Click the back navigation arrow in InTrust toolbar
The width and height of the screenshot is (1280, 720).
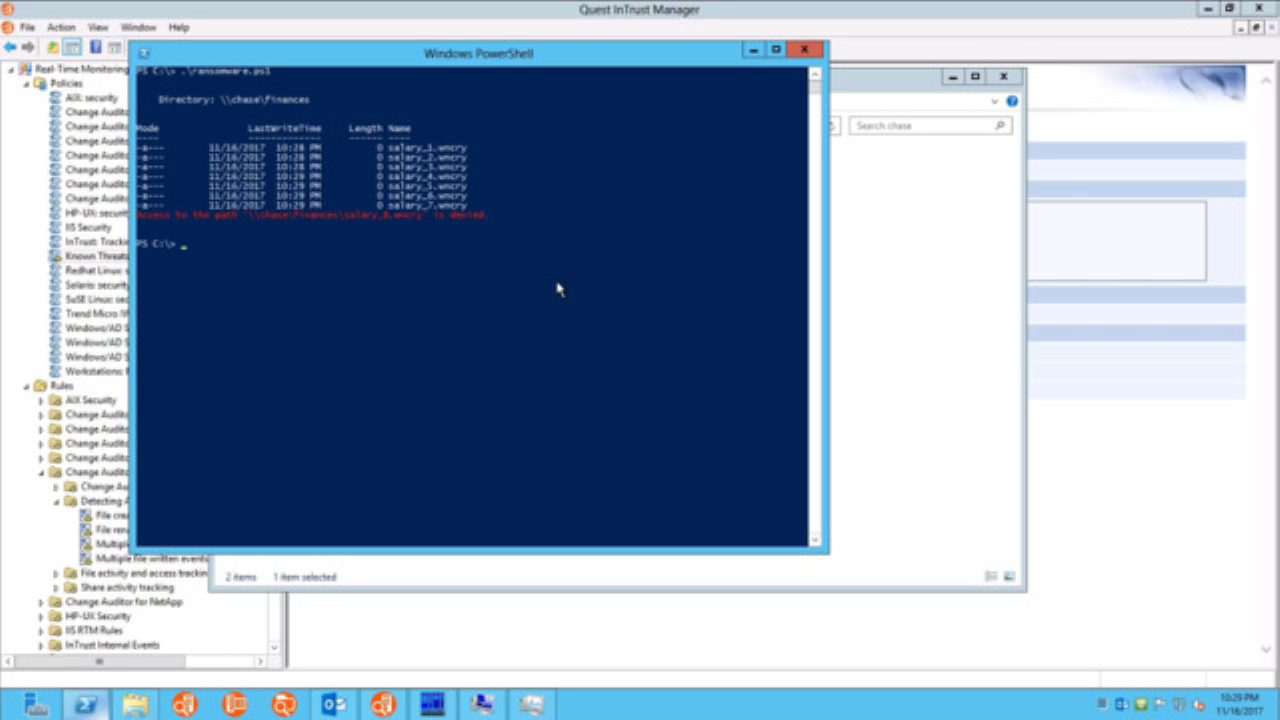point(8,44)
